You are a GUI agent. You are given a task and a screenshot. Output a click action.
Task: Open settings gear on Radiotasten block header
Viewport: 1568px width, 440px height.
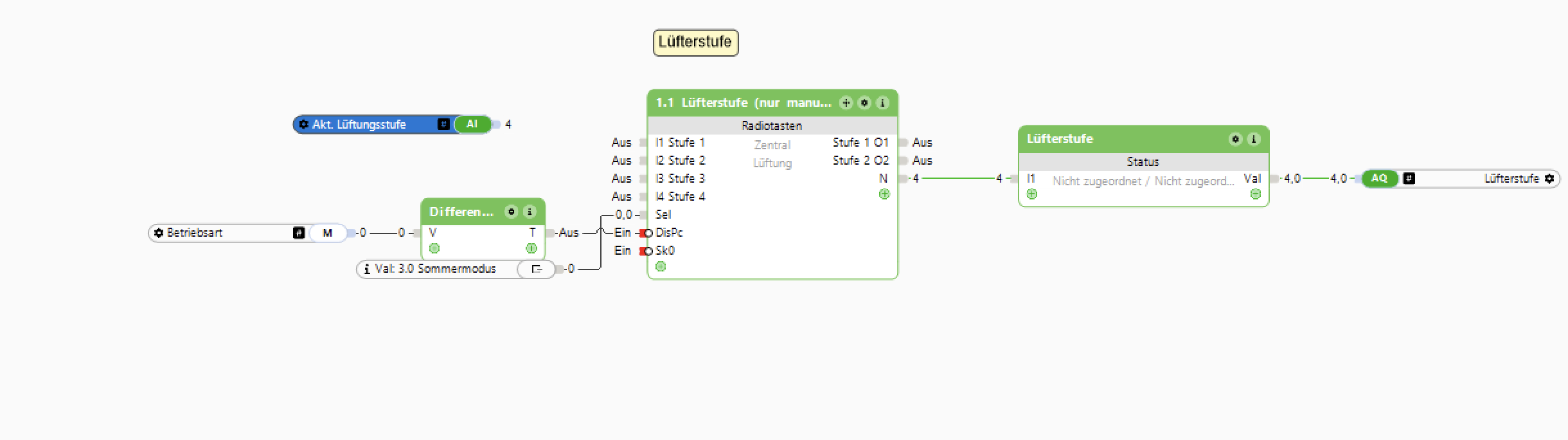click(864, 103)
